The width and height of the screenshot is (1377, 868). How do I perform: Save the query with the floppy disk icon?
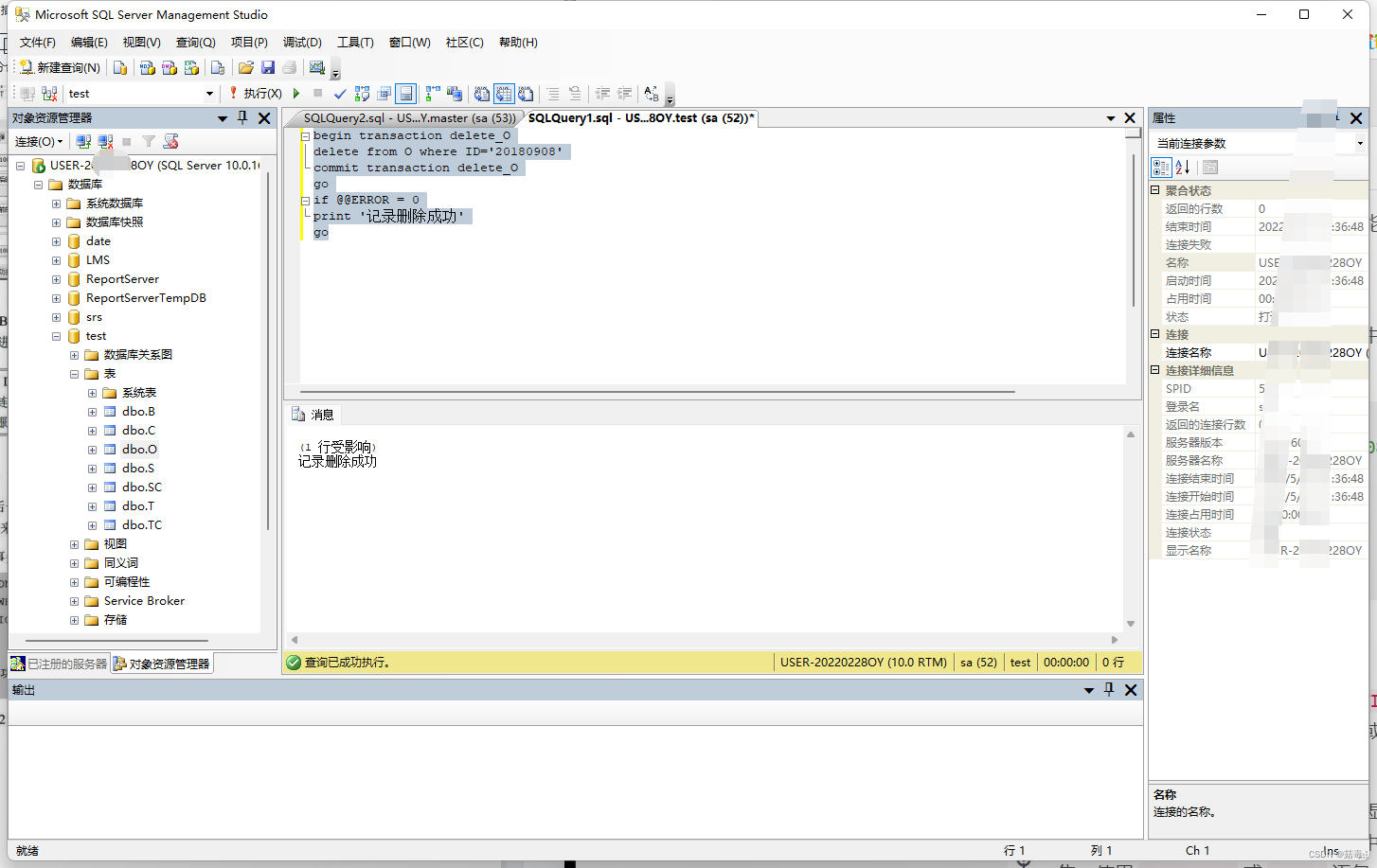(x=268, y=67)
